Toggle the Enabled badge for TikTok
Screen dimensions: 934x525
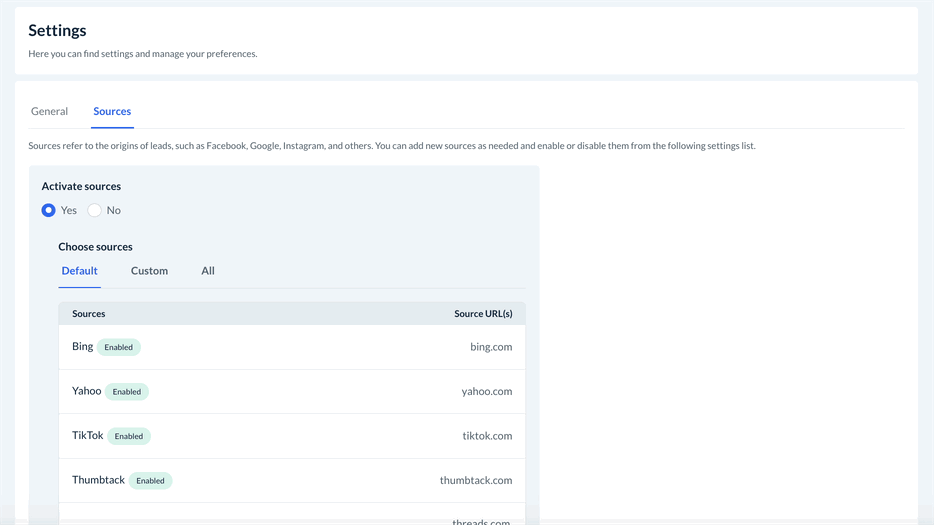tap(129, 436)
